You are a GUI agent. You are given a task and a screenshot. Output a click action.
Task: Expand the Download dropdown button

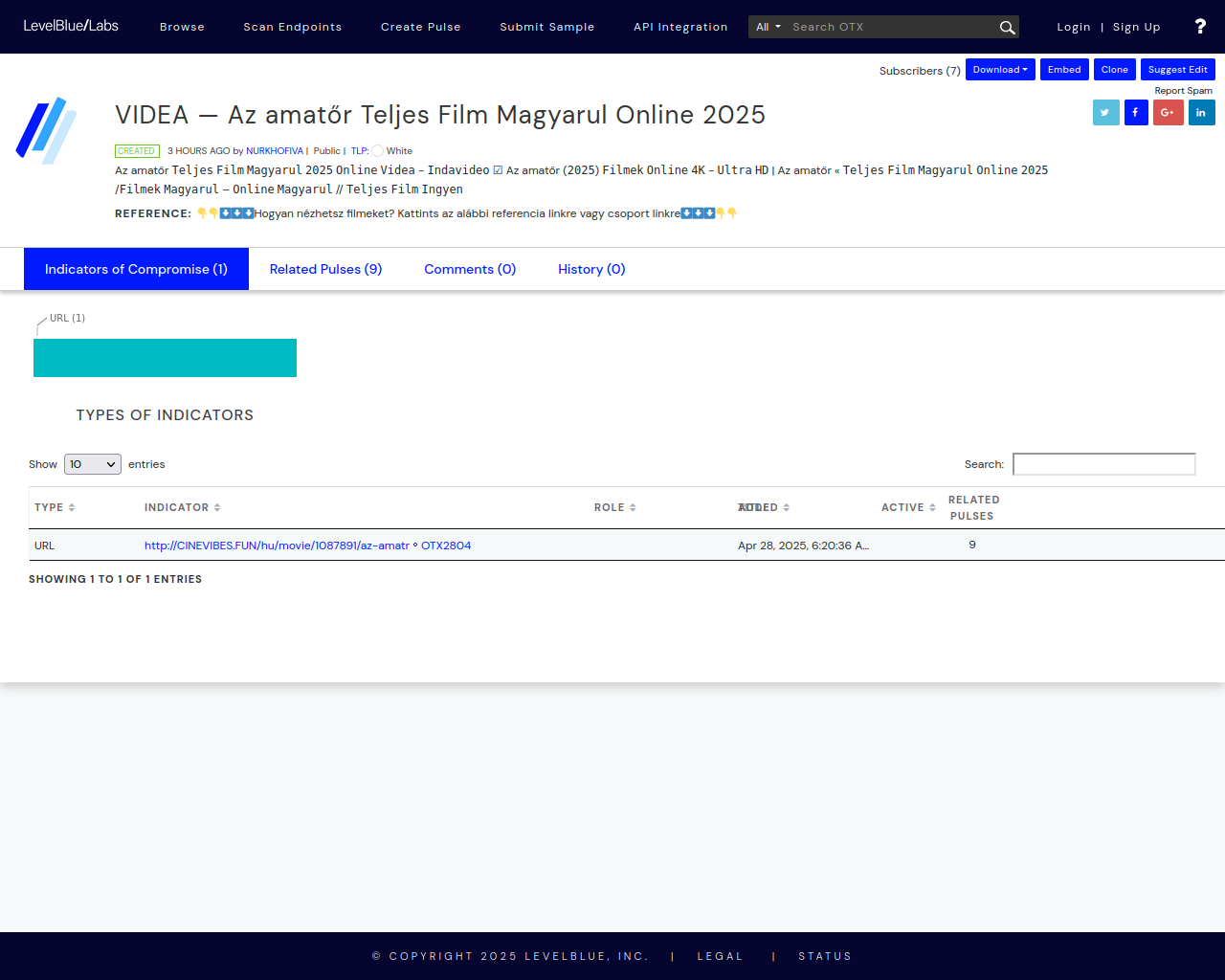(1000, 70)
